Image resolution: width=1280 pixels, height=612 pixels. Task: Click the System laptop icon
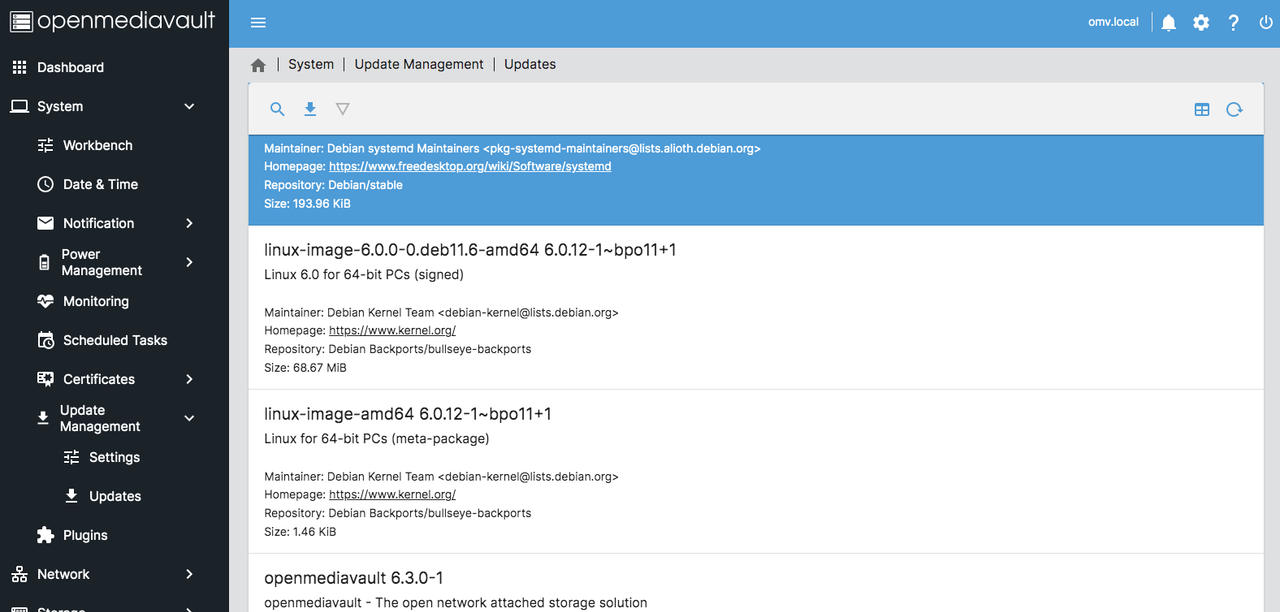point(19,106)
